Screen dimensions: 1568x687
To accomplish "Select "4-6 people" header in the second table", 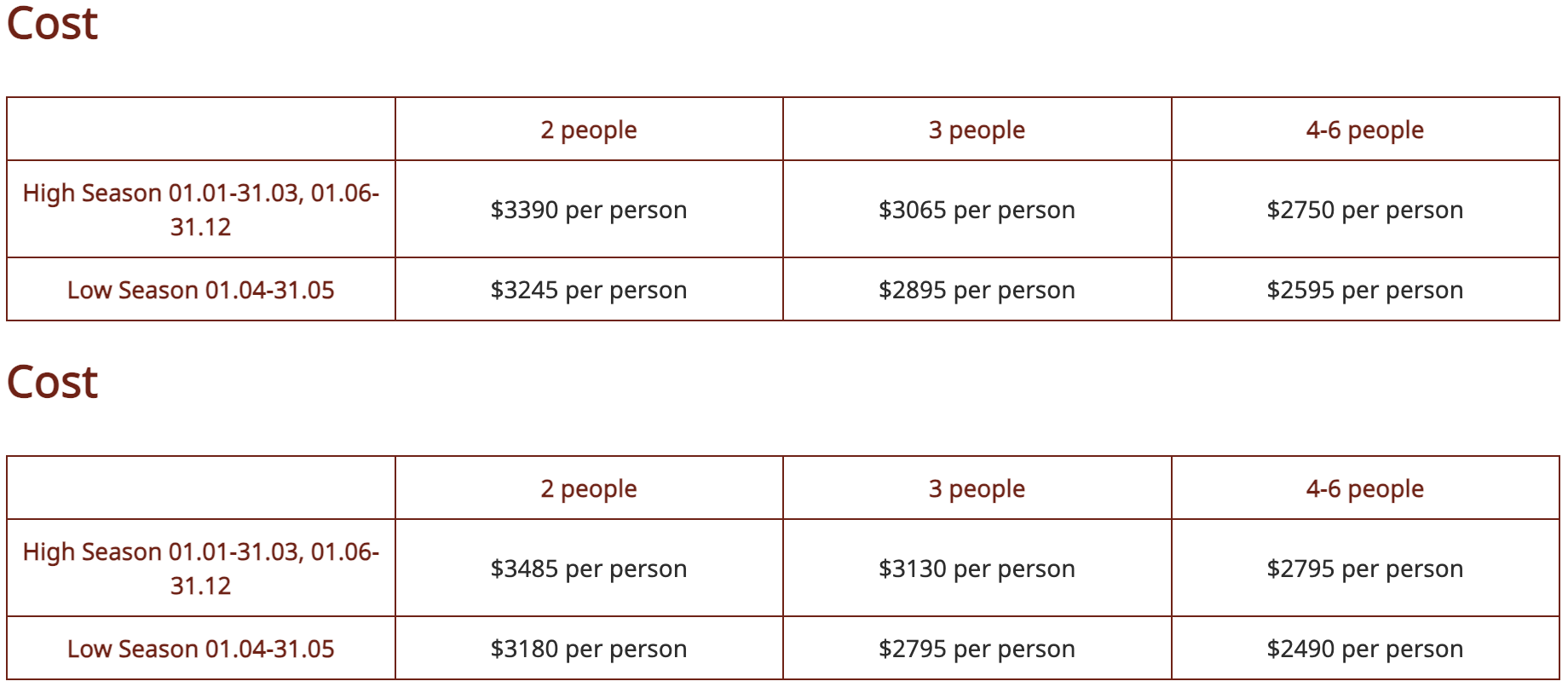I will click(1364, 488).
